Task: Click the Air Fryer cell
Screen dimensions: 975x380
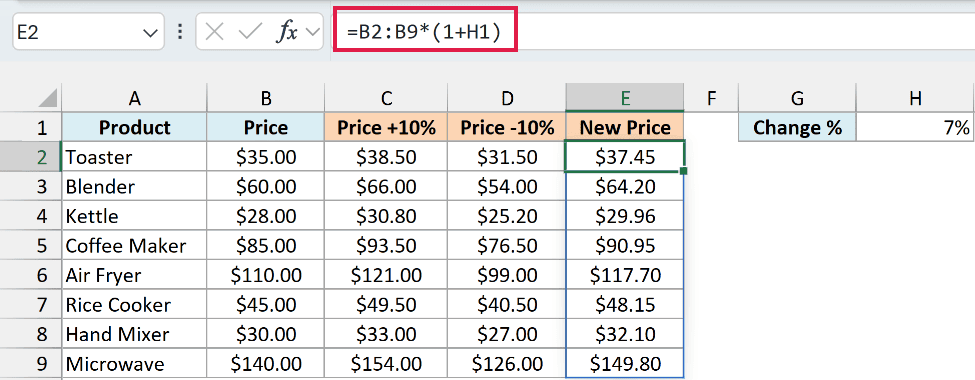Action: click(x=134, y=275)
